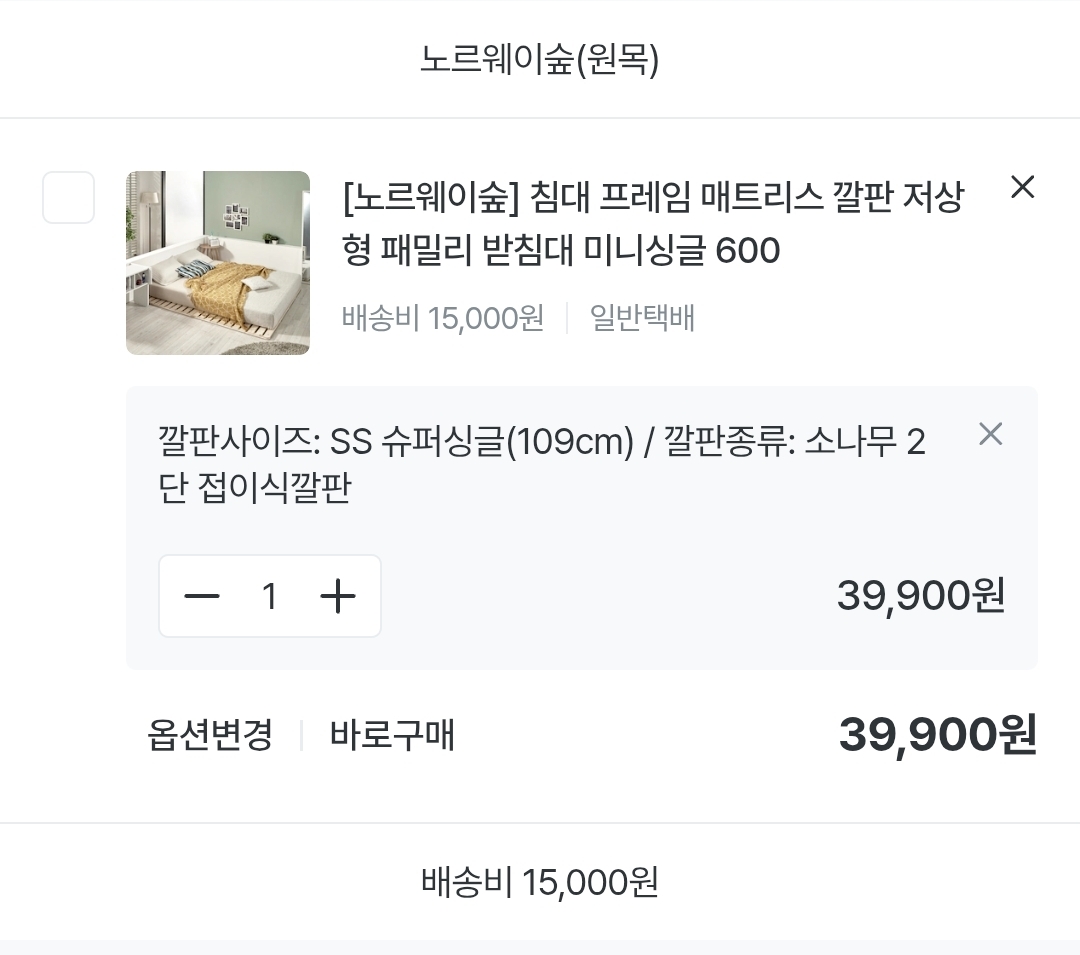Click the 옵션변경 link
The height and width of the screenshot is (955, 1080).
210,736
